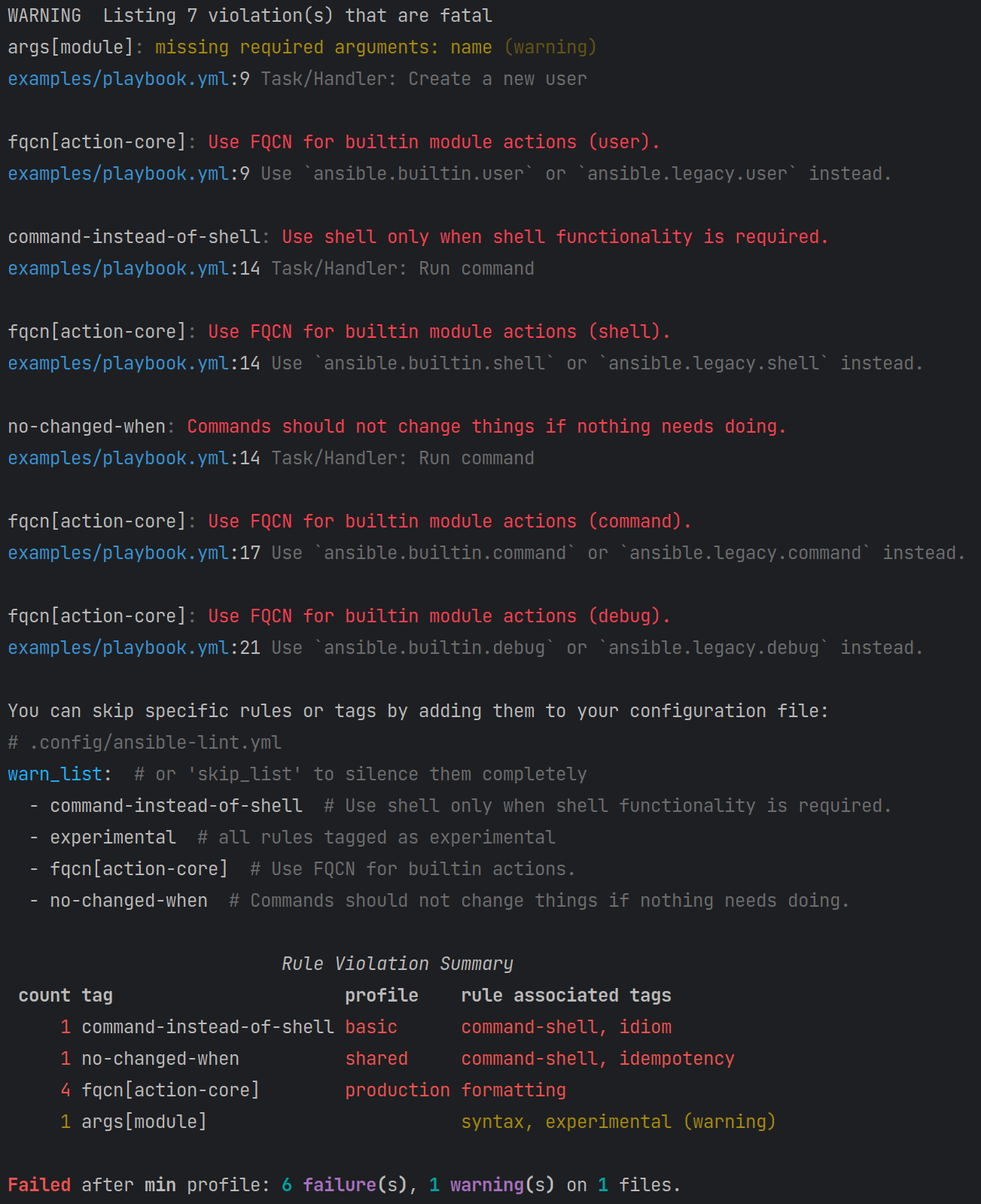Click the idempotency tag in summary table
The image size is (981, 1204).
pyautogui.click(x=676, y=1059)
